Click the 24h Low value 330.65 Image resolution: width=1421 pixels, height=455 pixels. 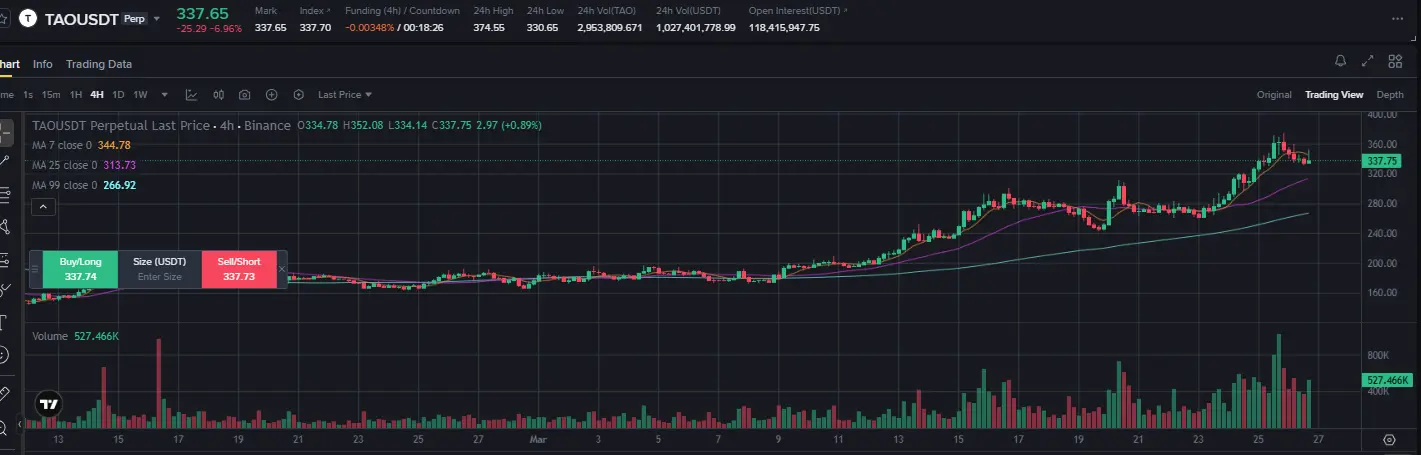pos(542,28)
